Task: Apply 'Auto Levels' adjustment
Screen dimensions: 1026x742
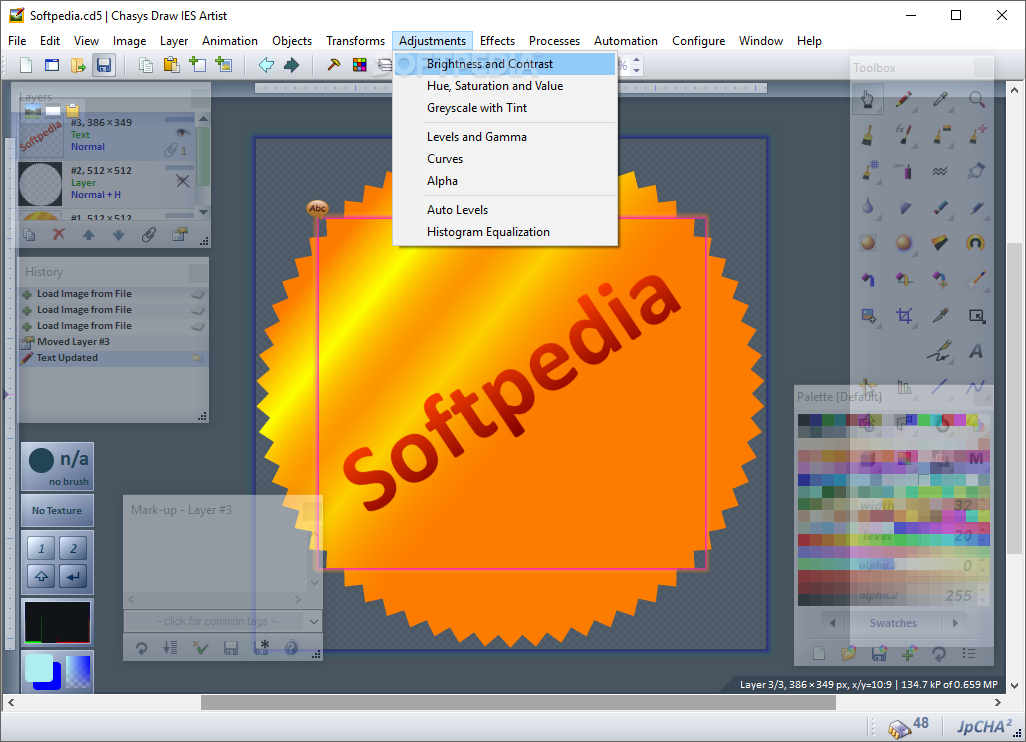Action: point(504,210)
